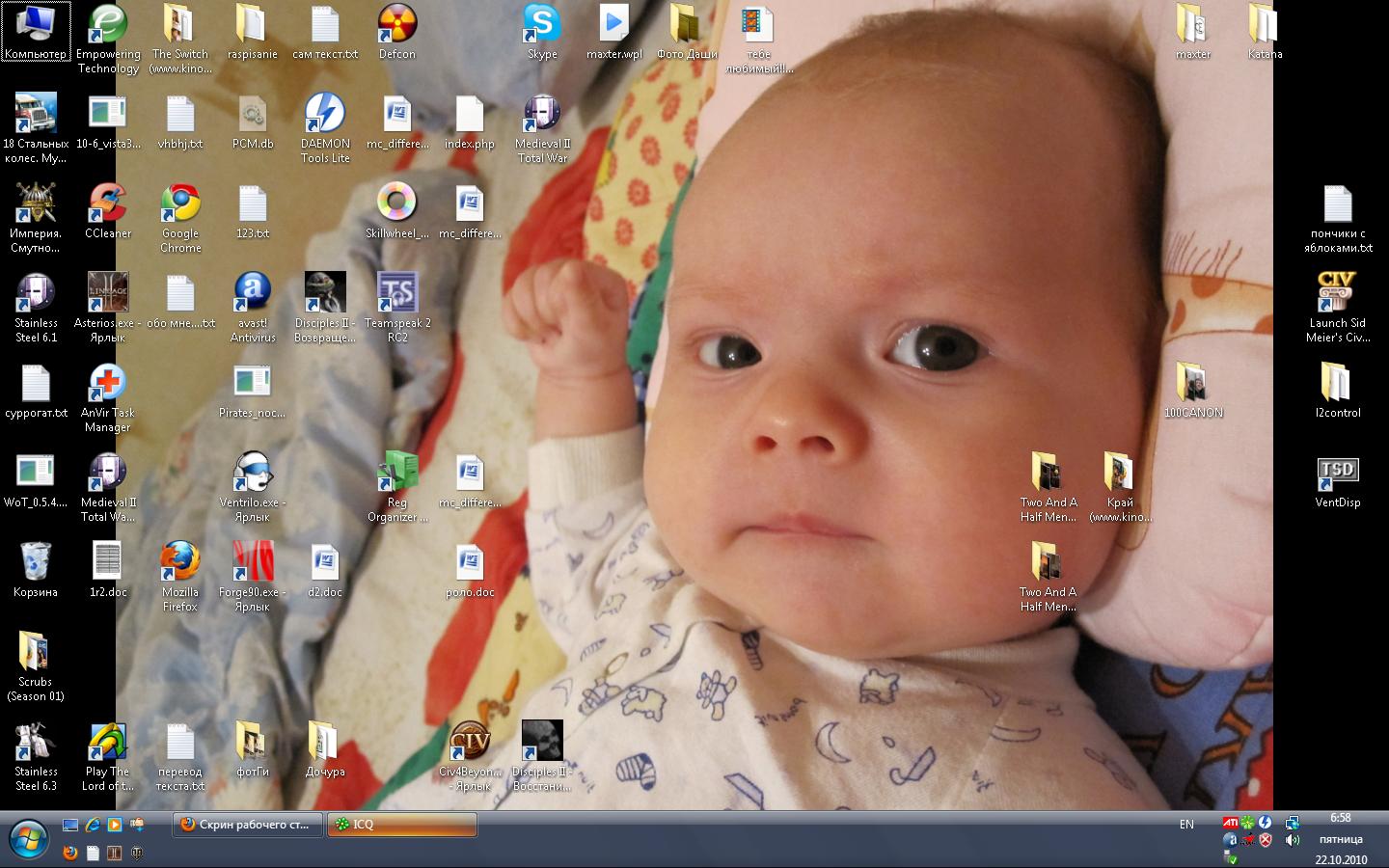Click the EN language indicator
This screenshot has width=1389, height=868.
click(1186, 825)
